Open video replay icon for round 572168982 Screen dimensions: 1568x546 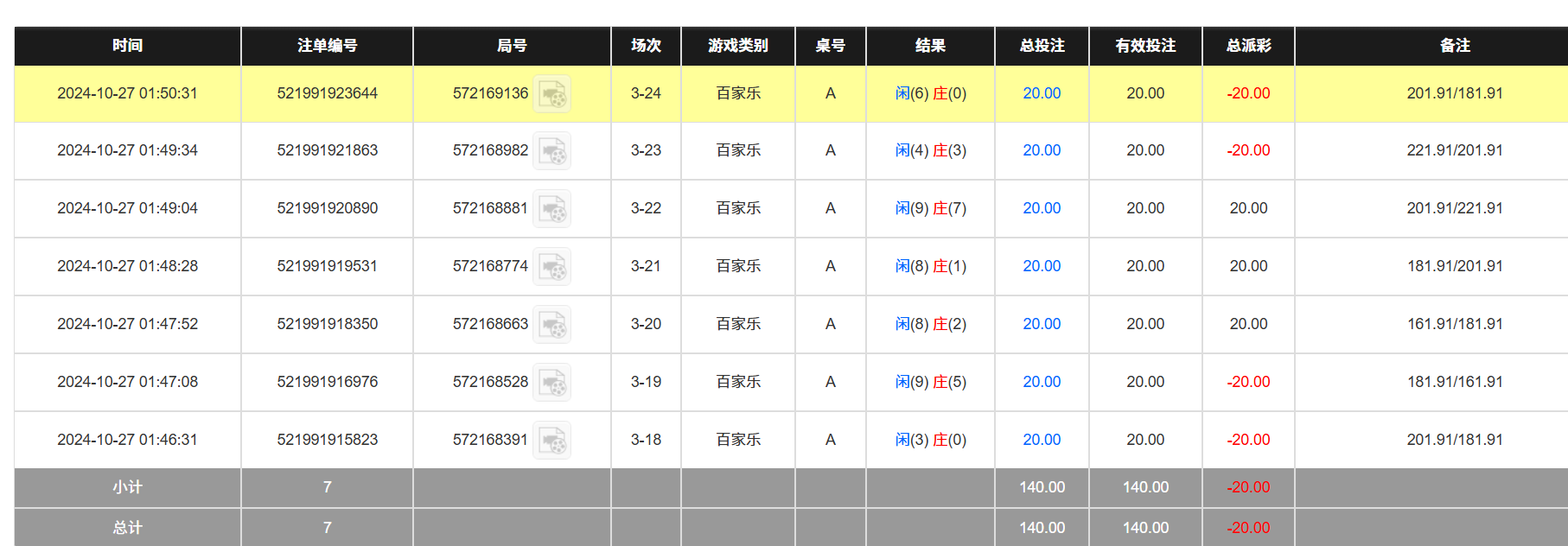[551, 151]
